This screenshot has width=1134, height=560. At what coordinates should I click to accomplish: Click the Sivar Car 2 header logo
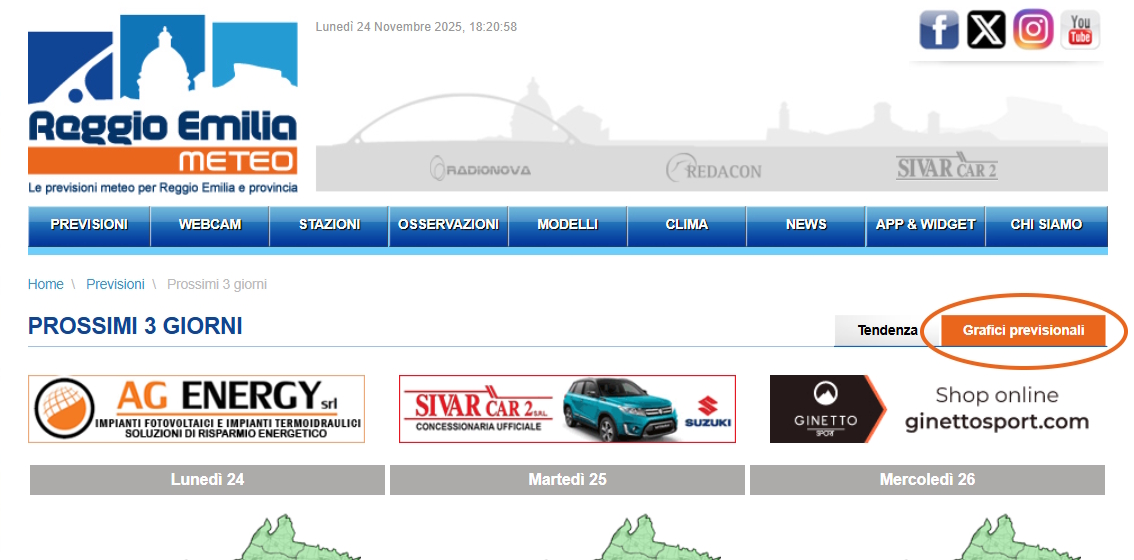coord(946,167)
